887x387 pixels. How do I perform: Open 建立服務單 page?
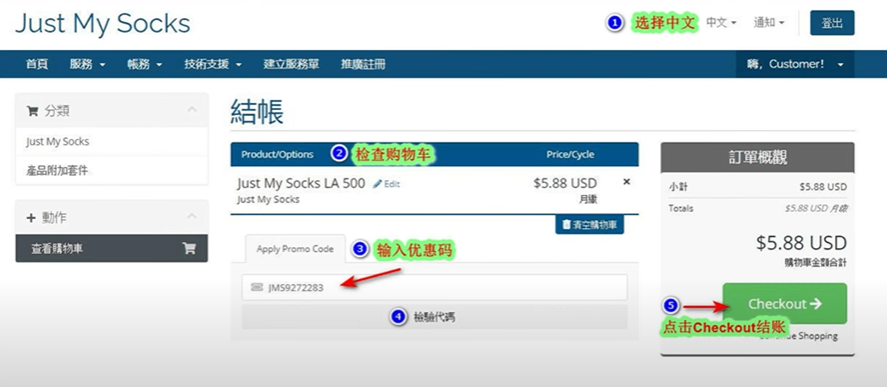click(x=291, y=64)
